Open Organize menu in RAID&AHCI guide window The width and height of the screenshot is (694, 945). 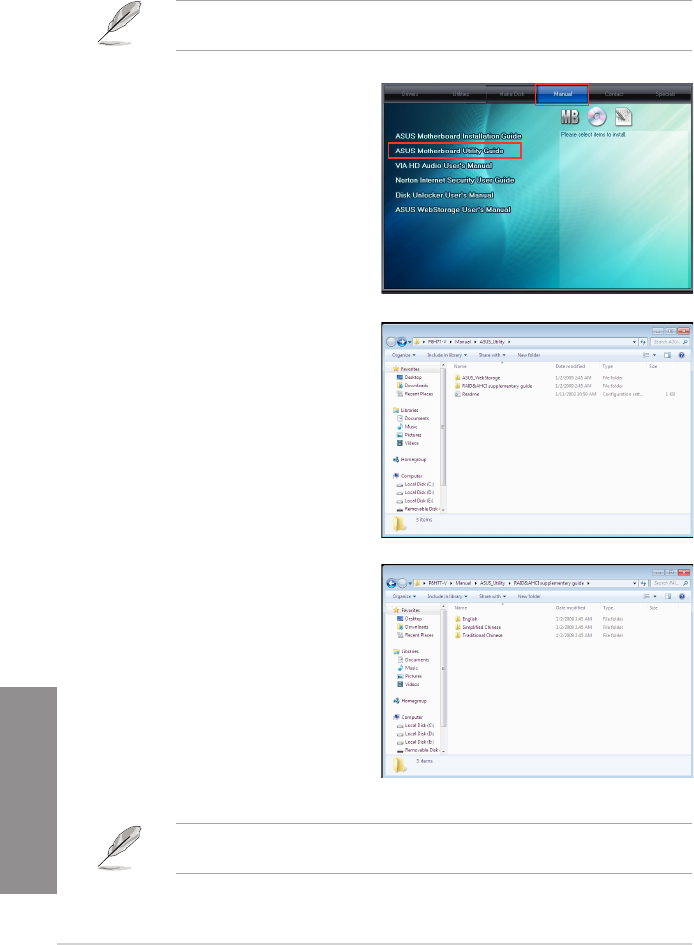click(404, 597)
